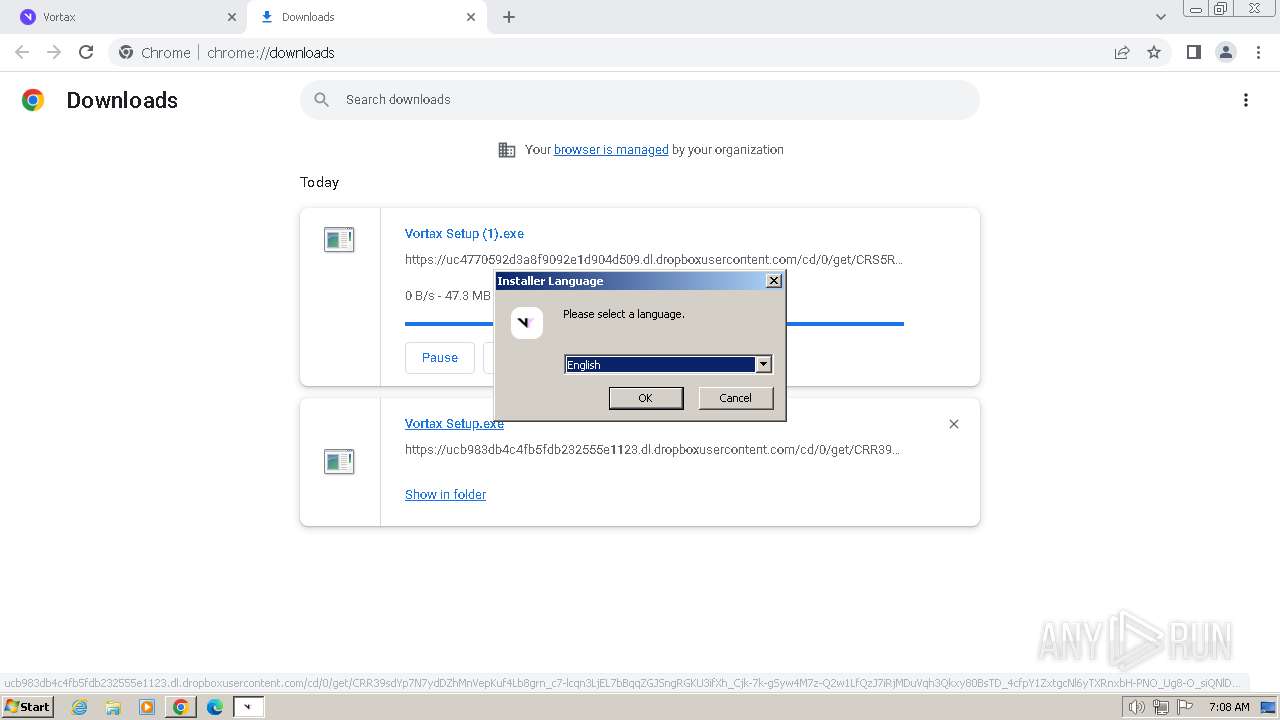
Task: Share this page icon
Action: (1122, 52)
